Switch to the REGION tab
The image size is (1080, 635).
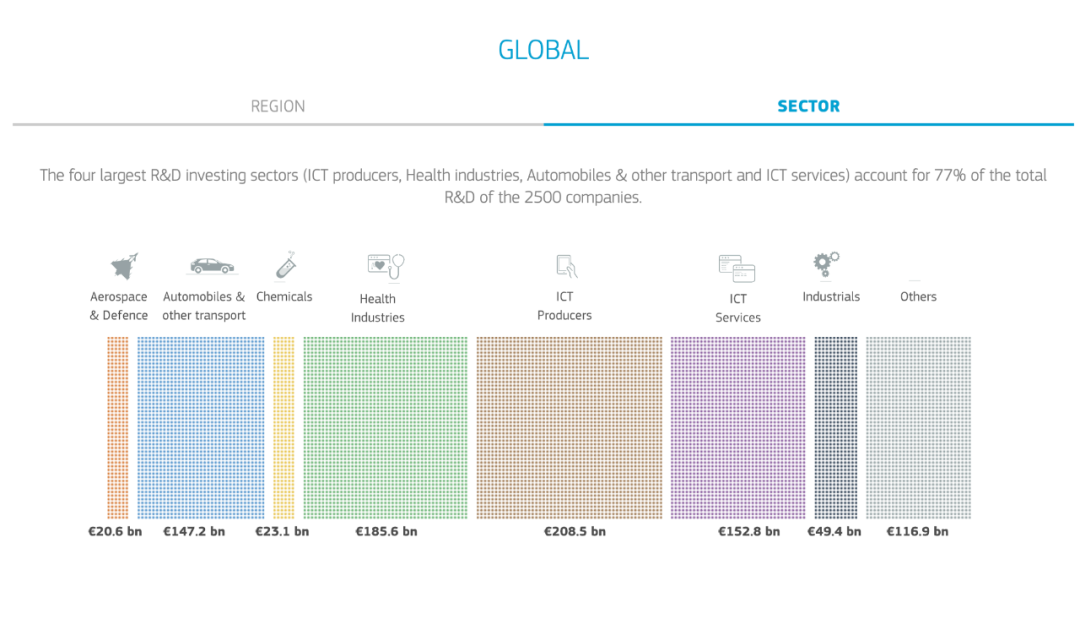coord(278,106)
